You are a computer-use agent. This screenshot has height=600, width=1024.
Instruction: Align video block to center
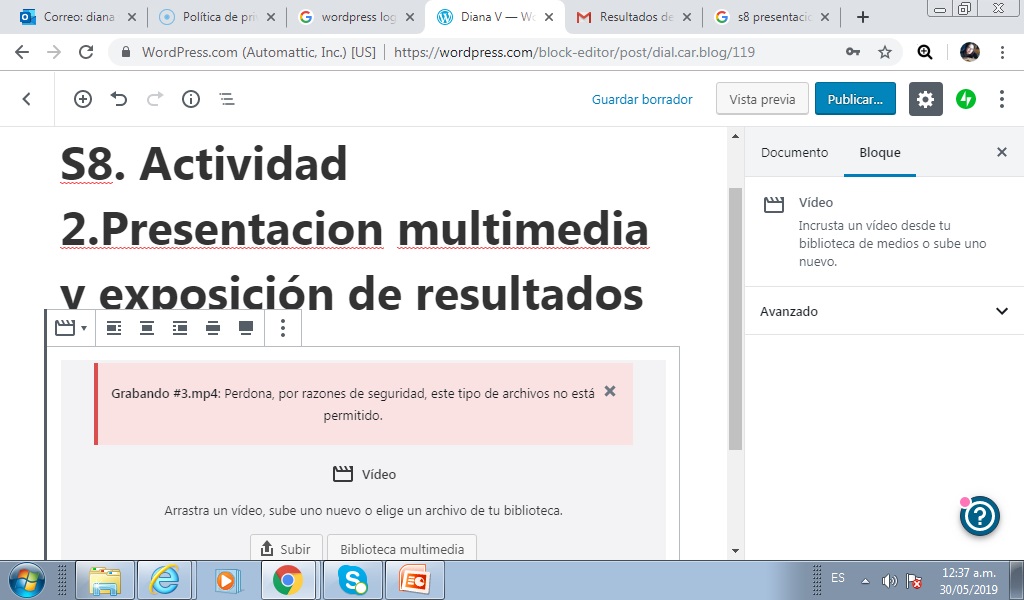click(x=147, y=328)
